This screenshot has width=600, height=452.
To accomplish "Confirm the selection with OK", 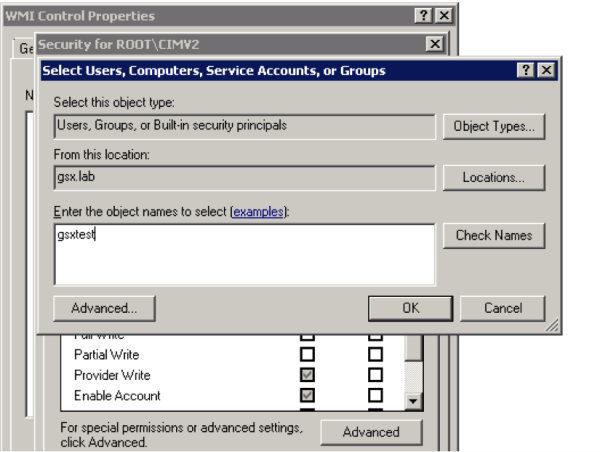I will point(410,308).
